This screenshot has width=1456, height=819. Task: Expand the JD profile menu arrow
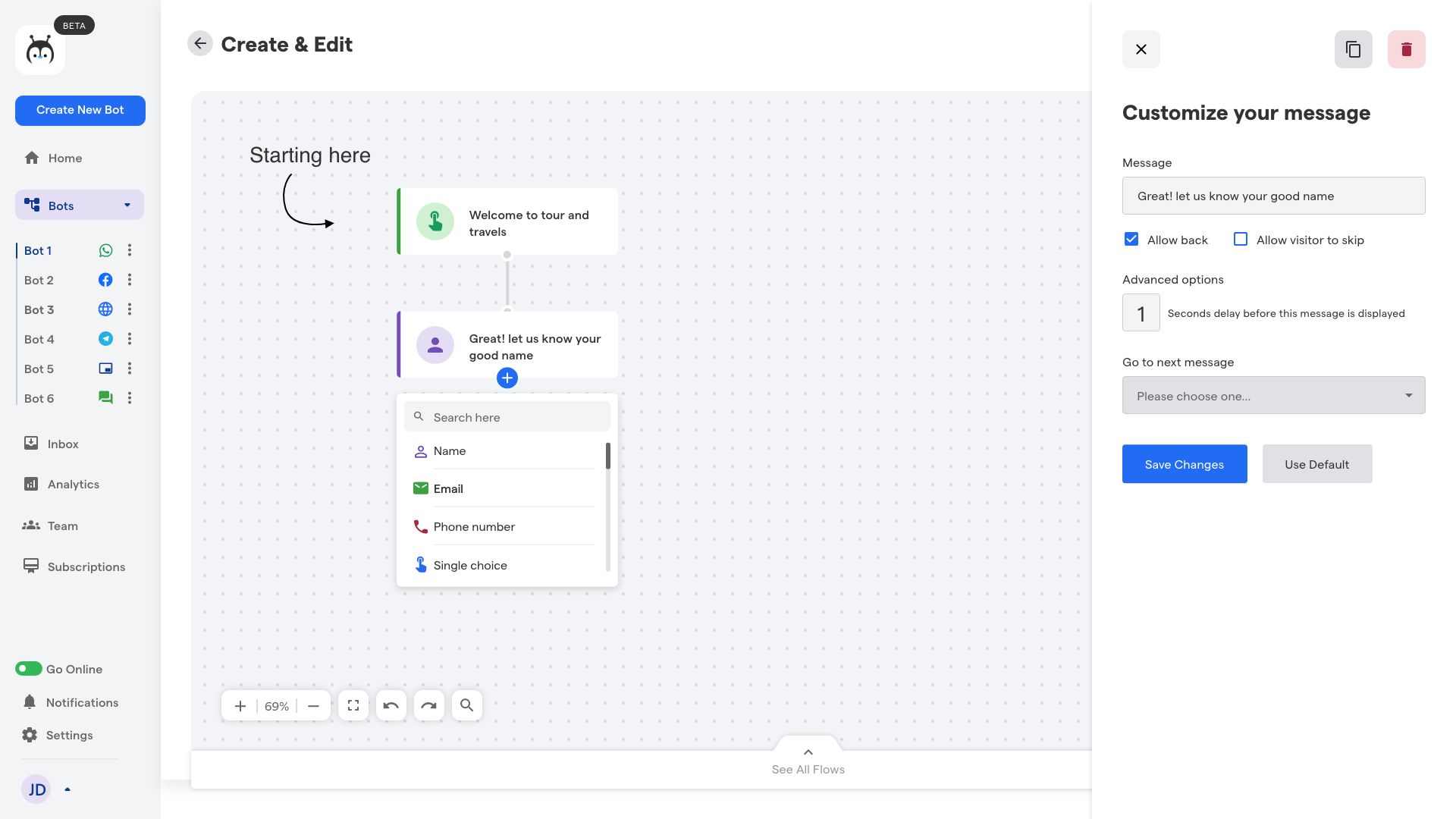(67, 789)
